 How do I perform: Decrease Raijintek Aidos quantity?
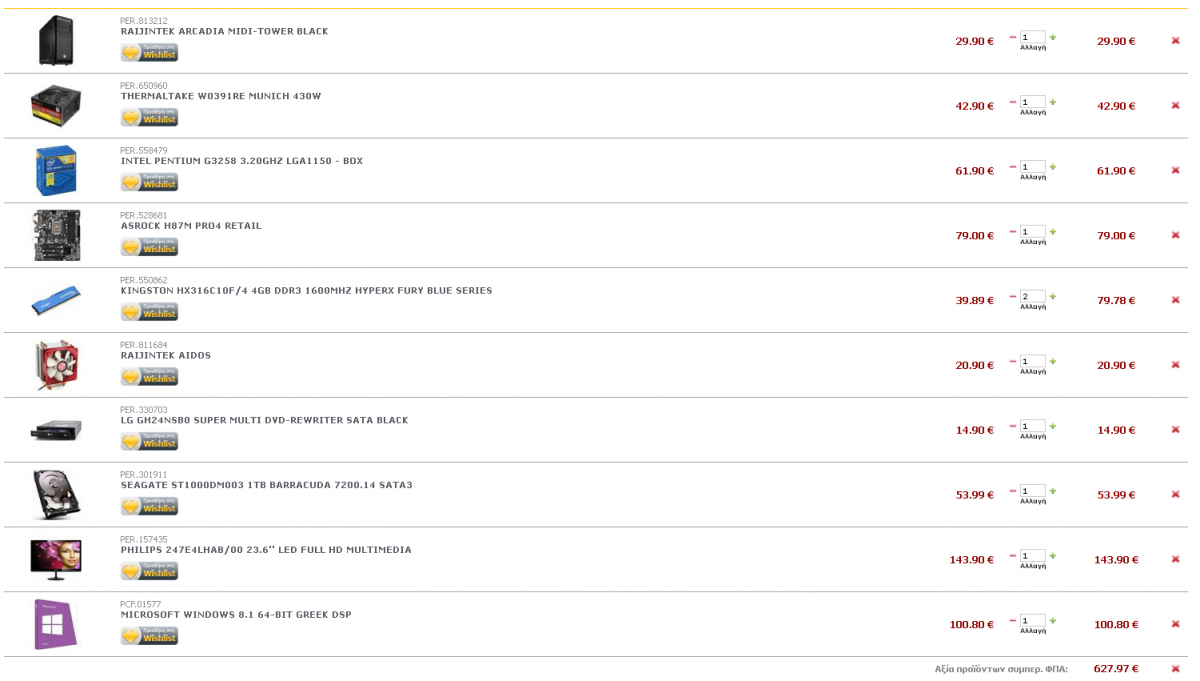tap(1013, 361)
